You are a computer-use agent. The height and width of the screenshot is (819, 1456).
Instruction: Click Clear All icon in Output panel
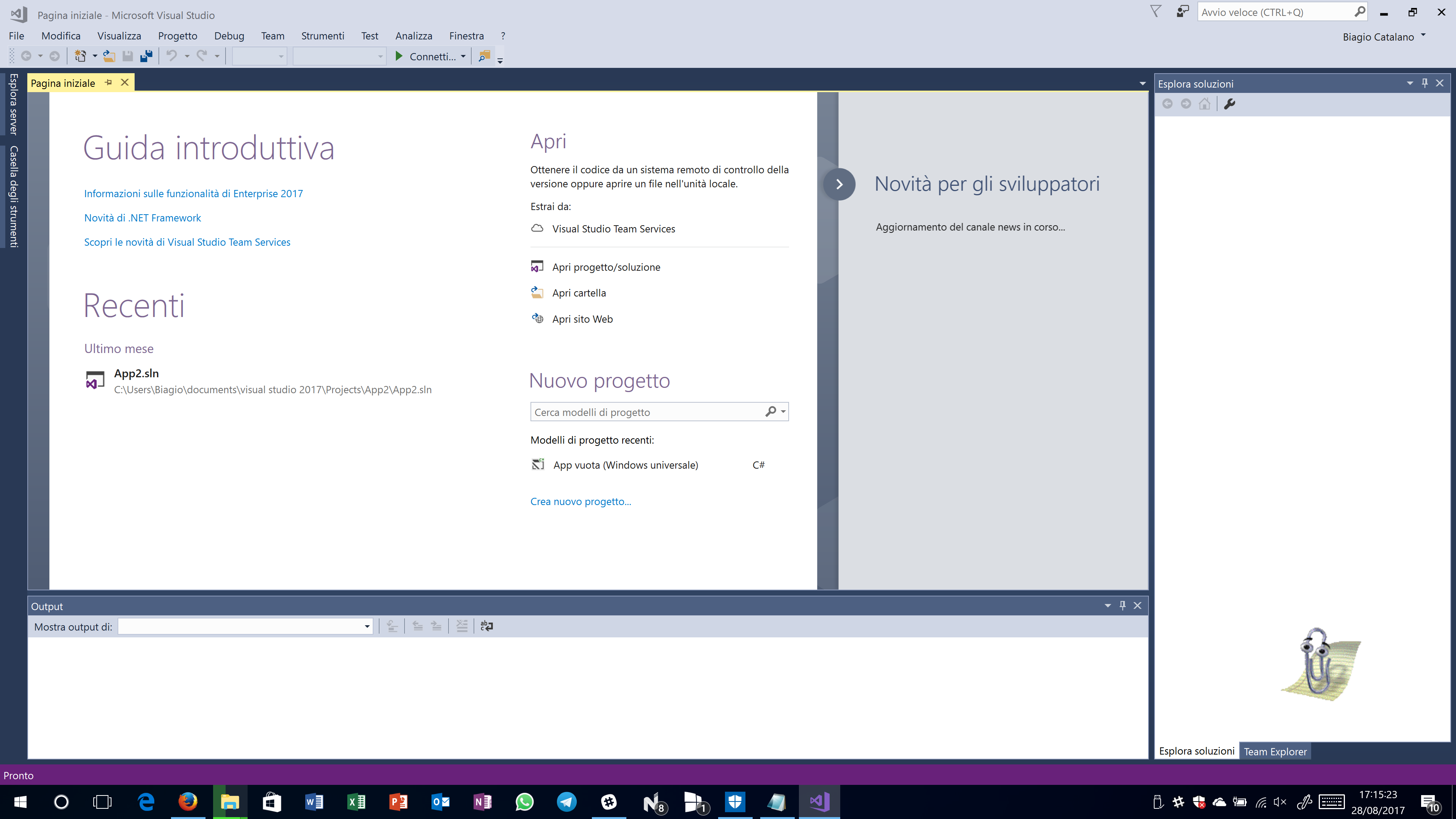462,626
